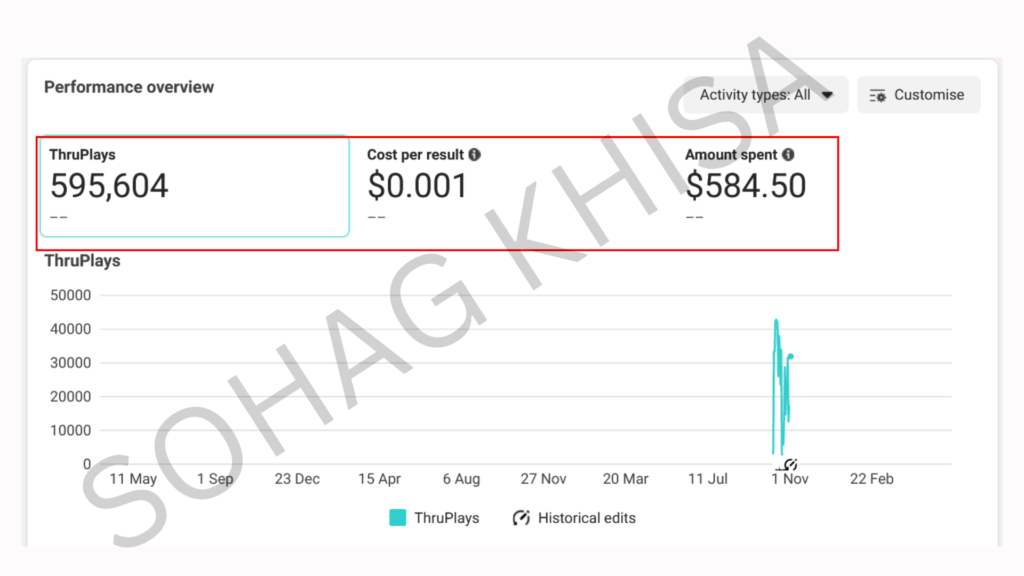Click the Customise button
Viewport: 1024px width, 576px height.
click(918, 95)
